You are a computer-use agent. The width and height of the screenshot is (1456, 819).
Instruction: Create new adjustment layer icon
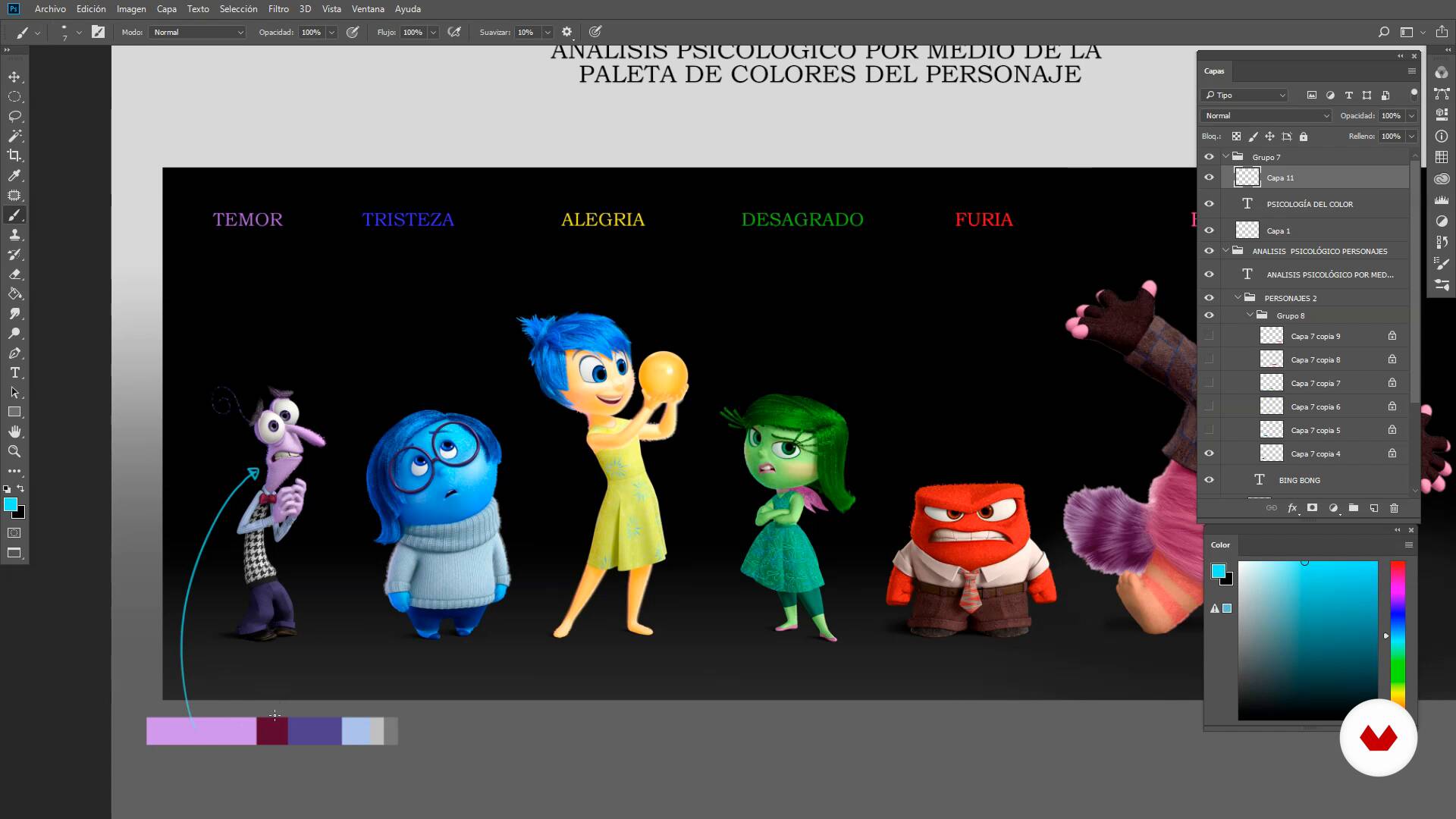coord(1333,508)
